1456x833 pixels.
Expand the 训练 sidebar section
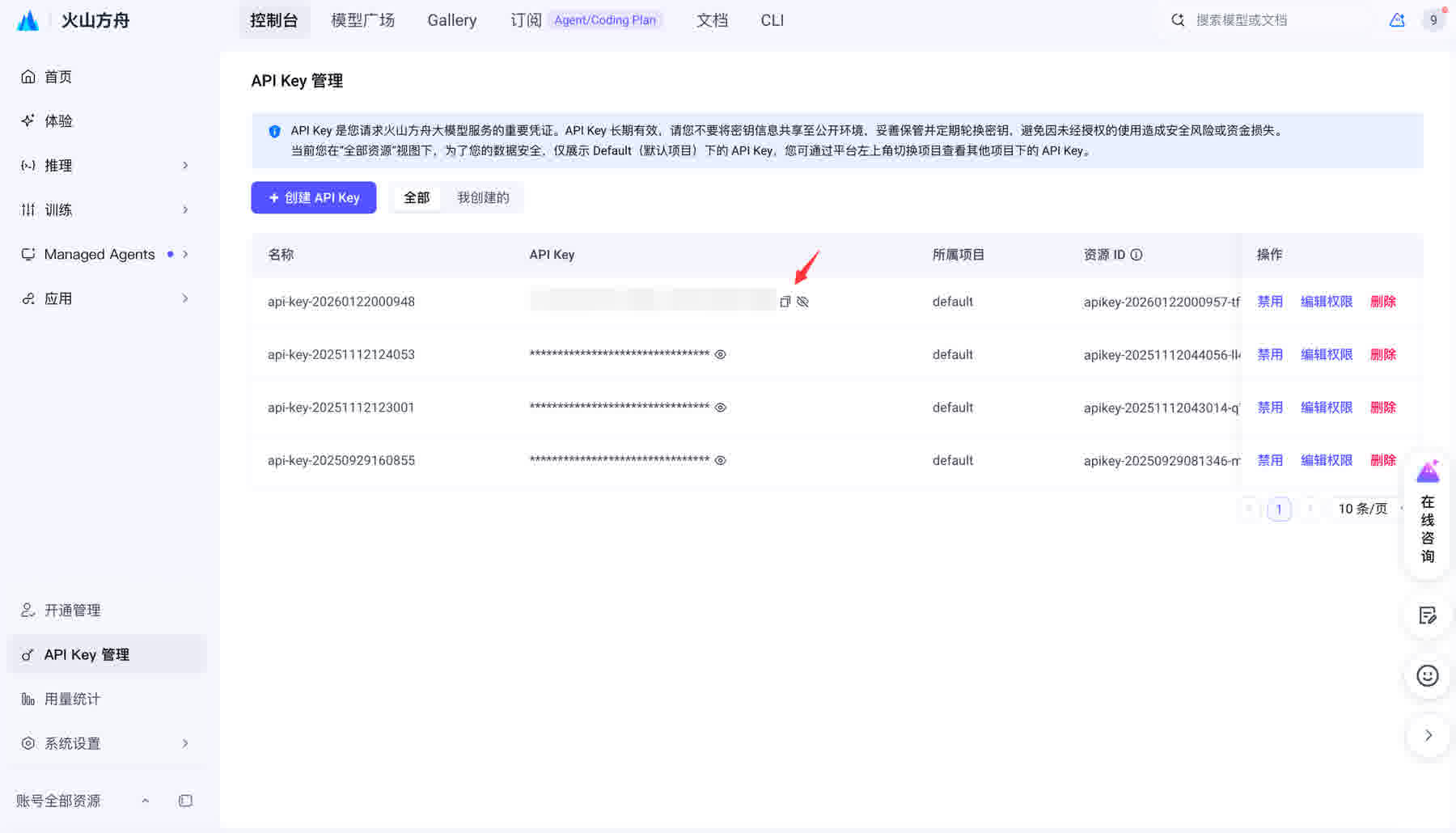(107, 210)
